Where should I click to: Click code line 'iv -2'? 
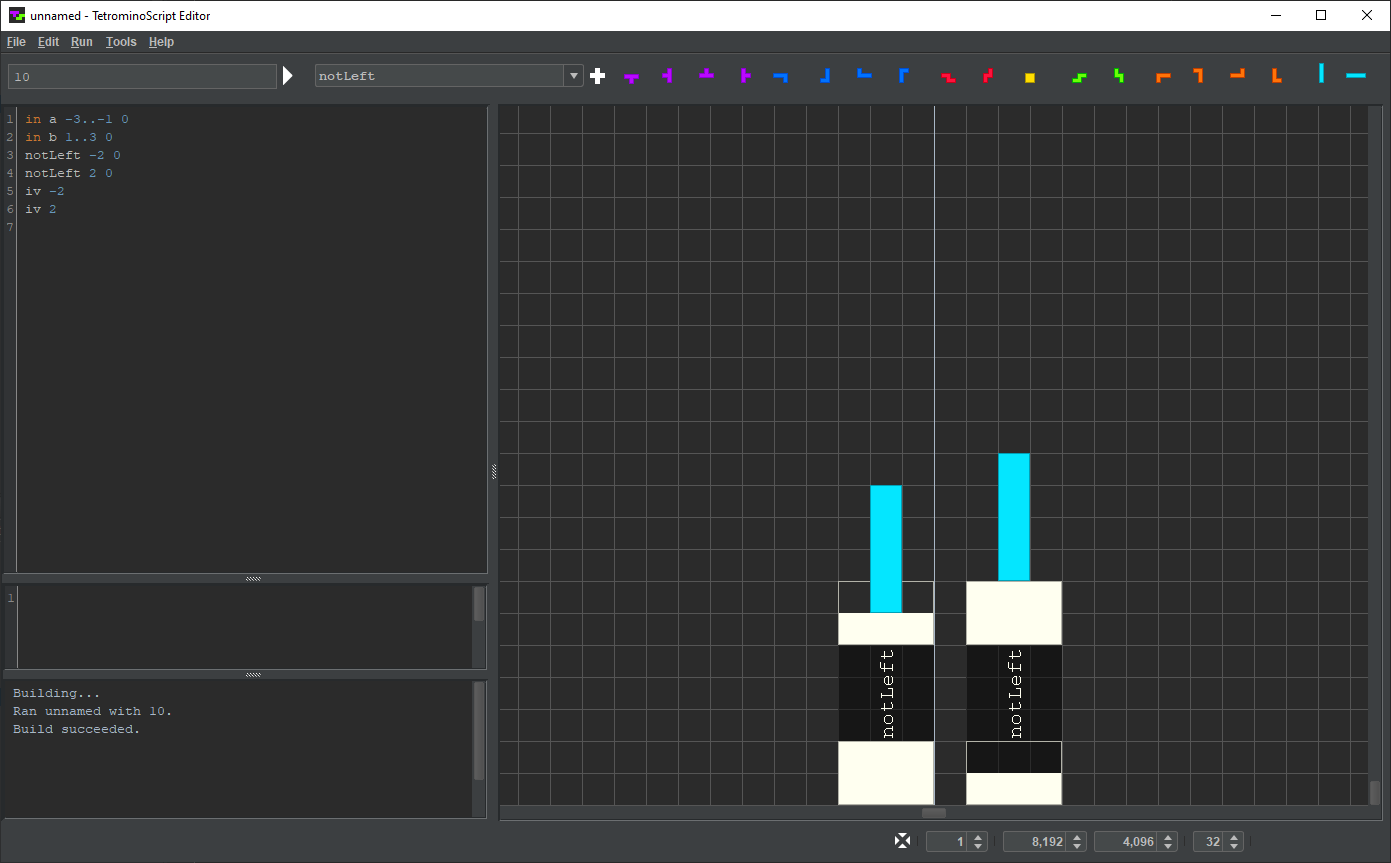pyautogui.click(x=45, y=191)
